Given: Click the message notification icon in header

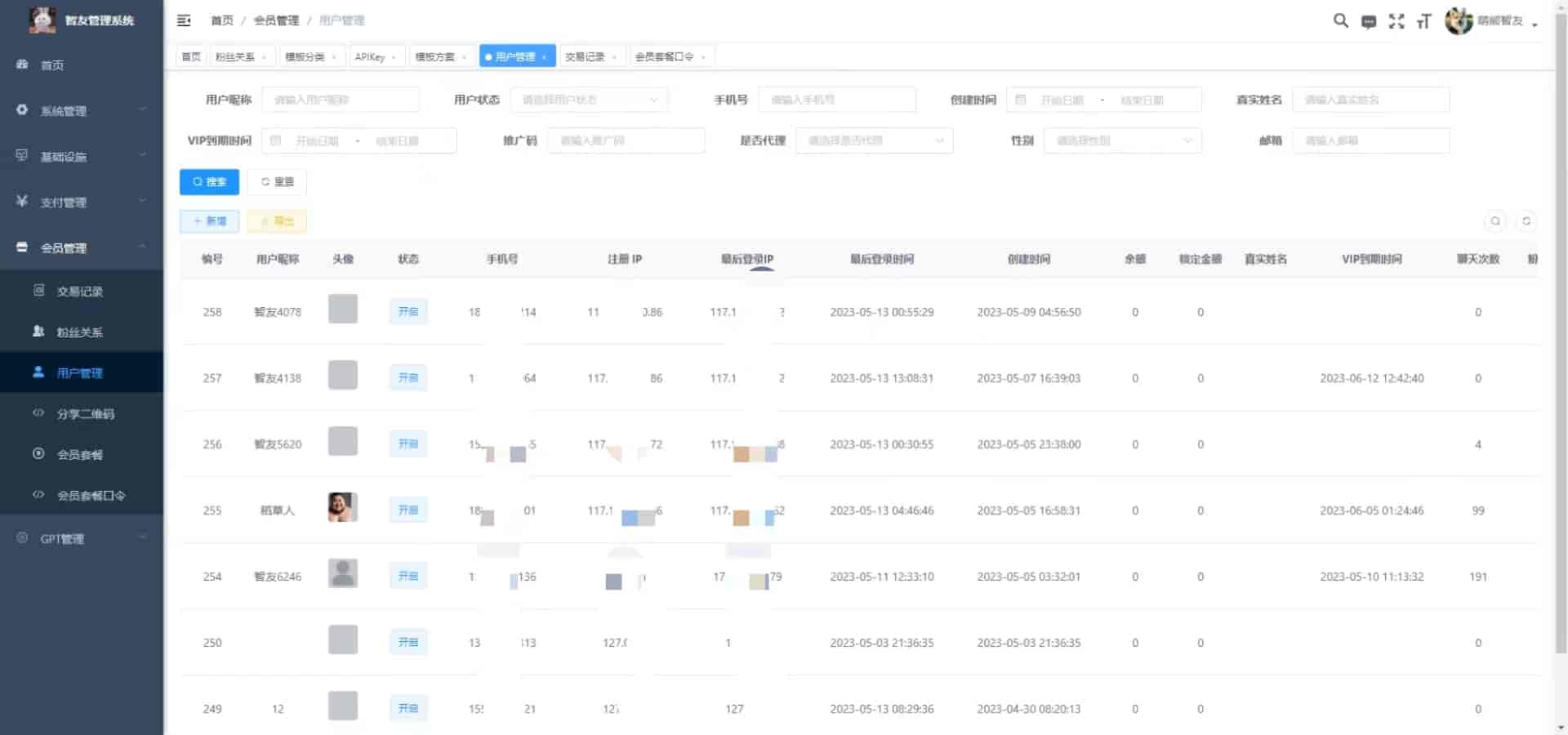Looking at the screenshot, I should [1369, 21].
